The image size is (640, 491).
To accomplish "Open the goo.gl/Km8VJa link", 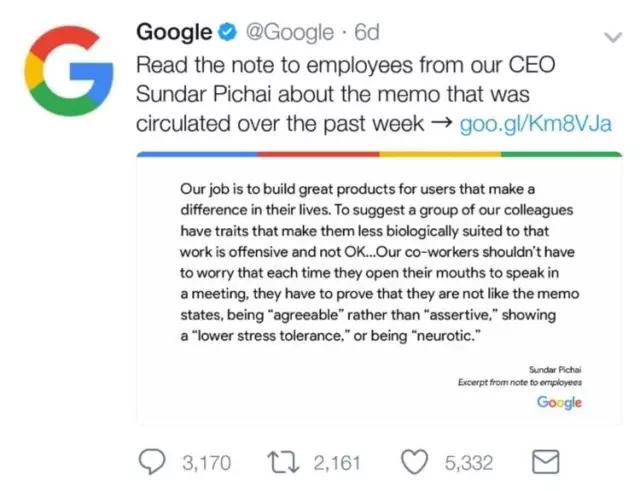I will tap(535, 125).
